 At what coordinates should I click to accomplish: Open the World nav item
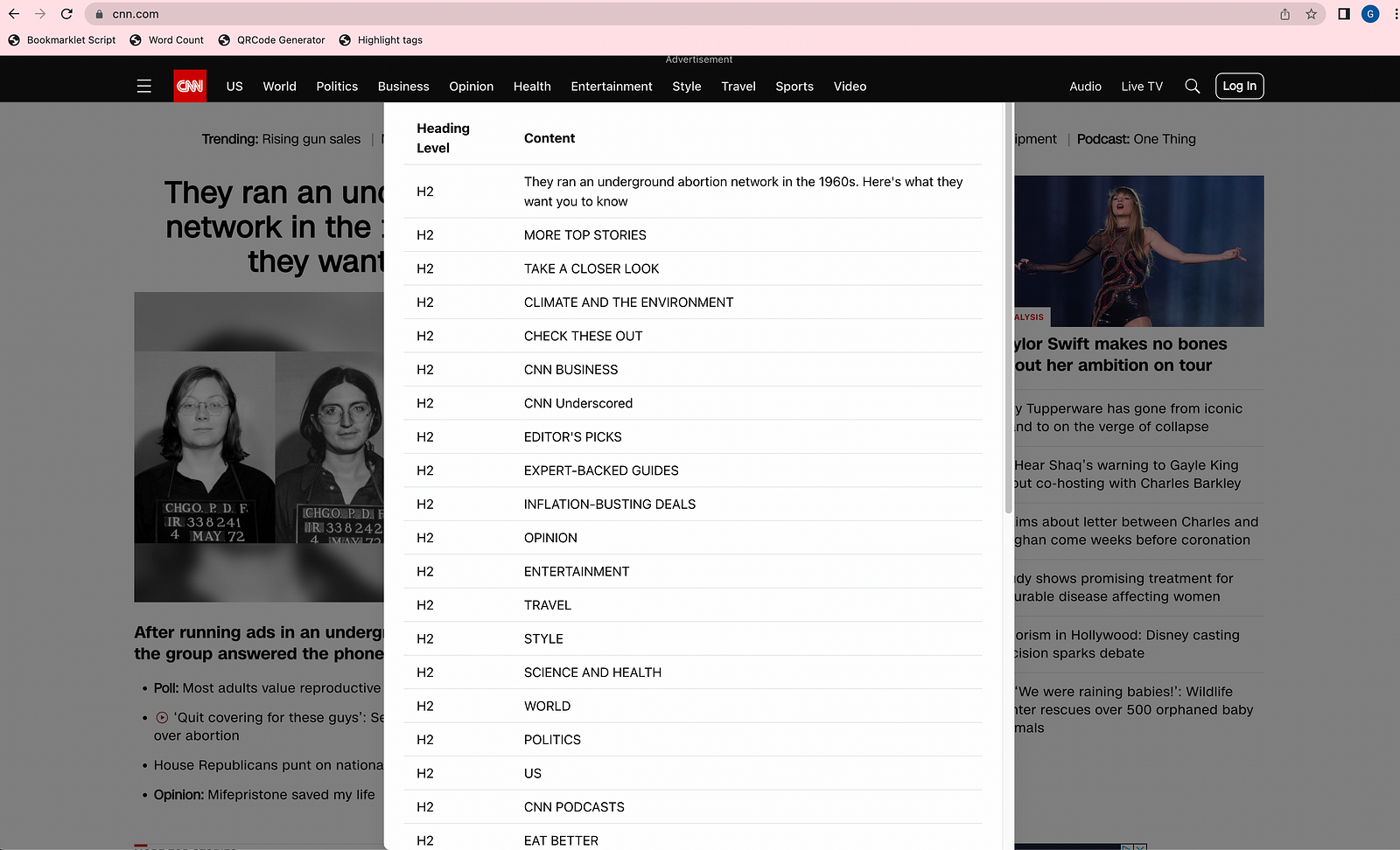pyautogui.click(x=280, y=86)
